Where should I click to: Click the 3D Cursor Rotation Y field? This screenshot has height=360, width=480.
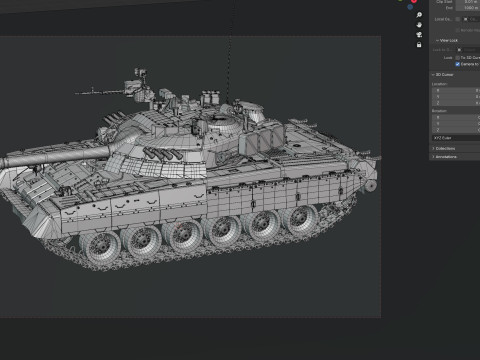(456, 124)
